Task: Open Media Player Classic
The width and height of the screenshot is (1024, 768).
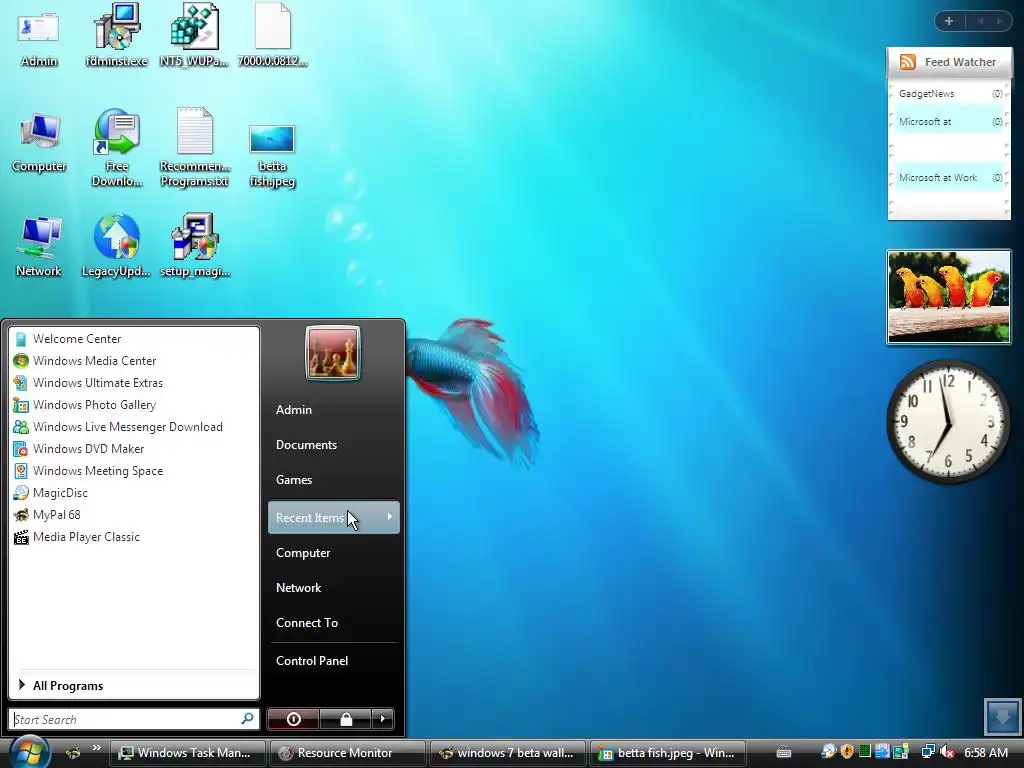Action: coord(134,537)
